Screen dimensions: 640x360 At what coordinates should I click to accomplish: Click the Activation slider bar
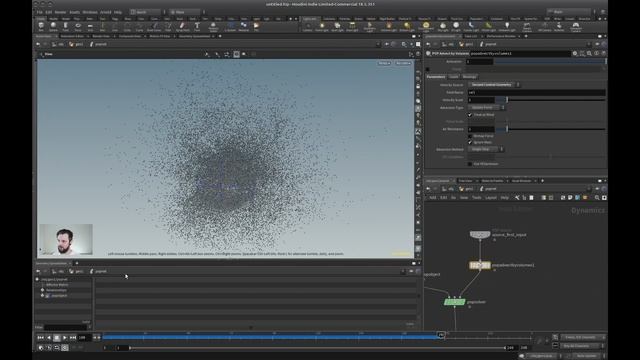[550, 61]
